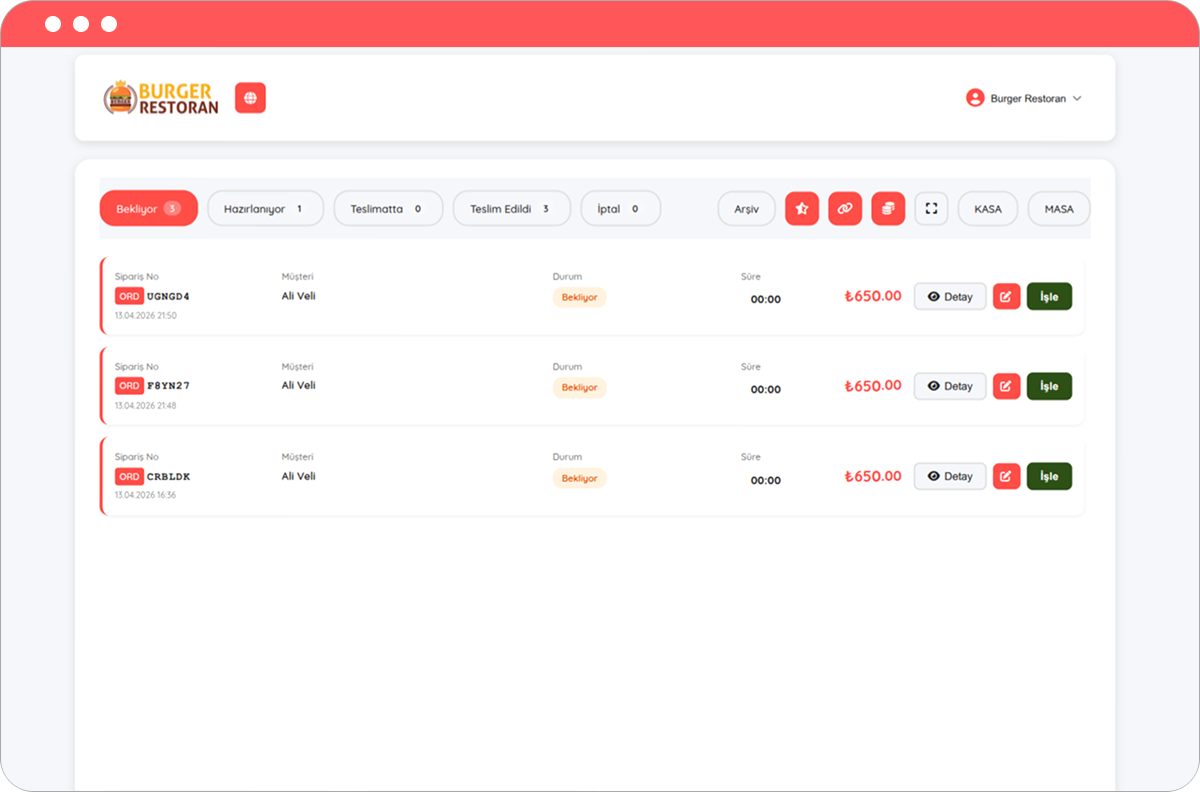Viewport: 1200px width, 792px height.
Task: View Detay for order F8YN27
Action: [950, 386]
